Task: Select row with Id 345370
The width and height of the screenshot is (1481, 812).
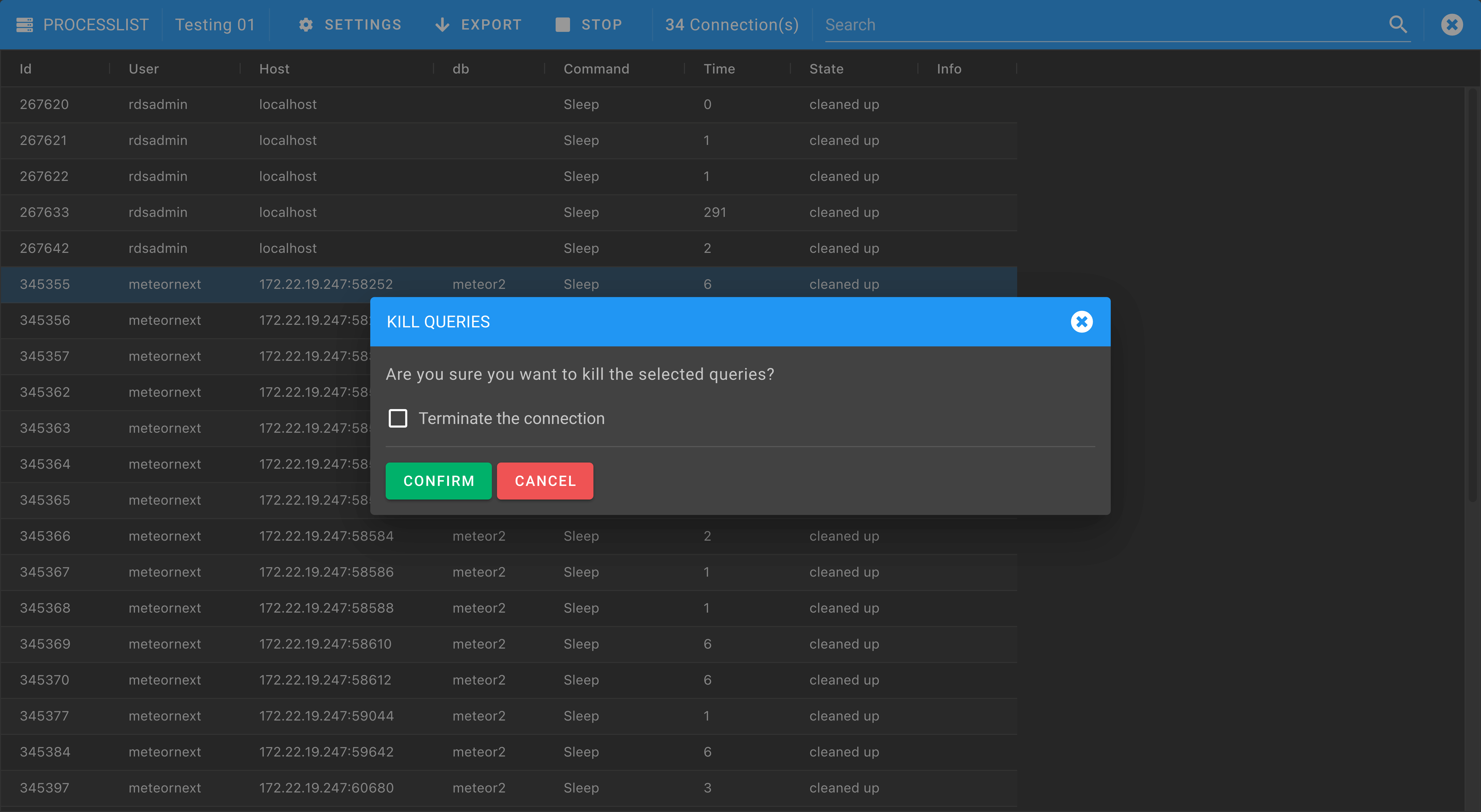Action: pyautogui.click(x=509, y=680)
